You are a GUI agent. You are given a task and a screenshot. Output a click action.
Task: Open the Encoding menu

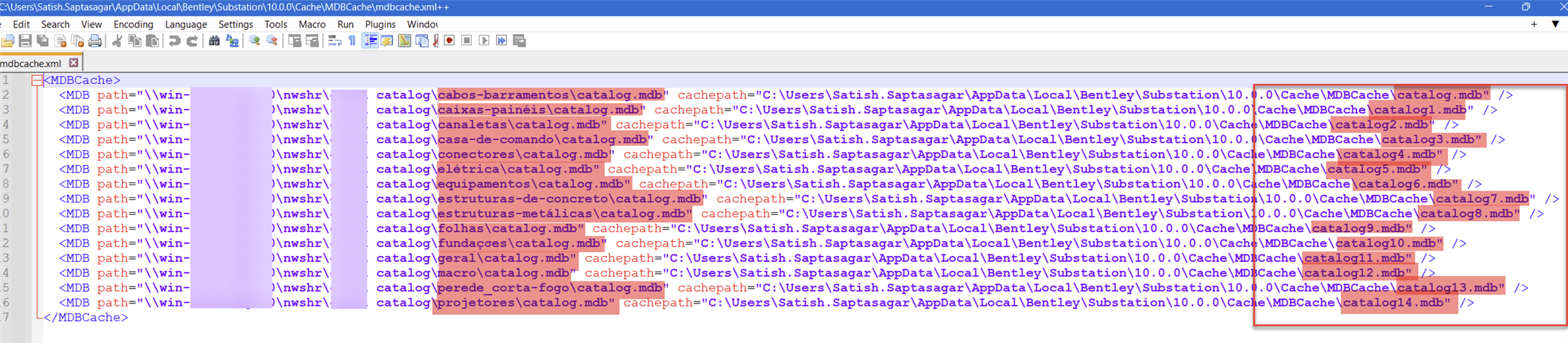click(133, 25)
